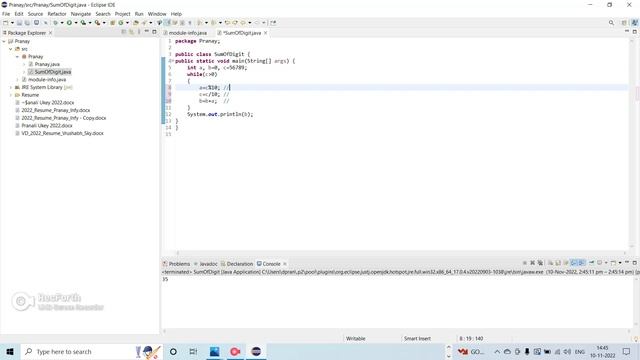Image resolution: width=640 pixels, height=360 pixels.
Task: Switch to the Problems tab
Action: [176, 264]
